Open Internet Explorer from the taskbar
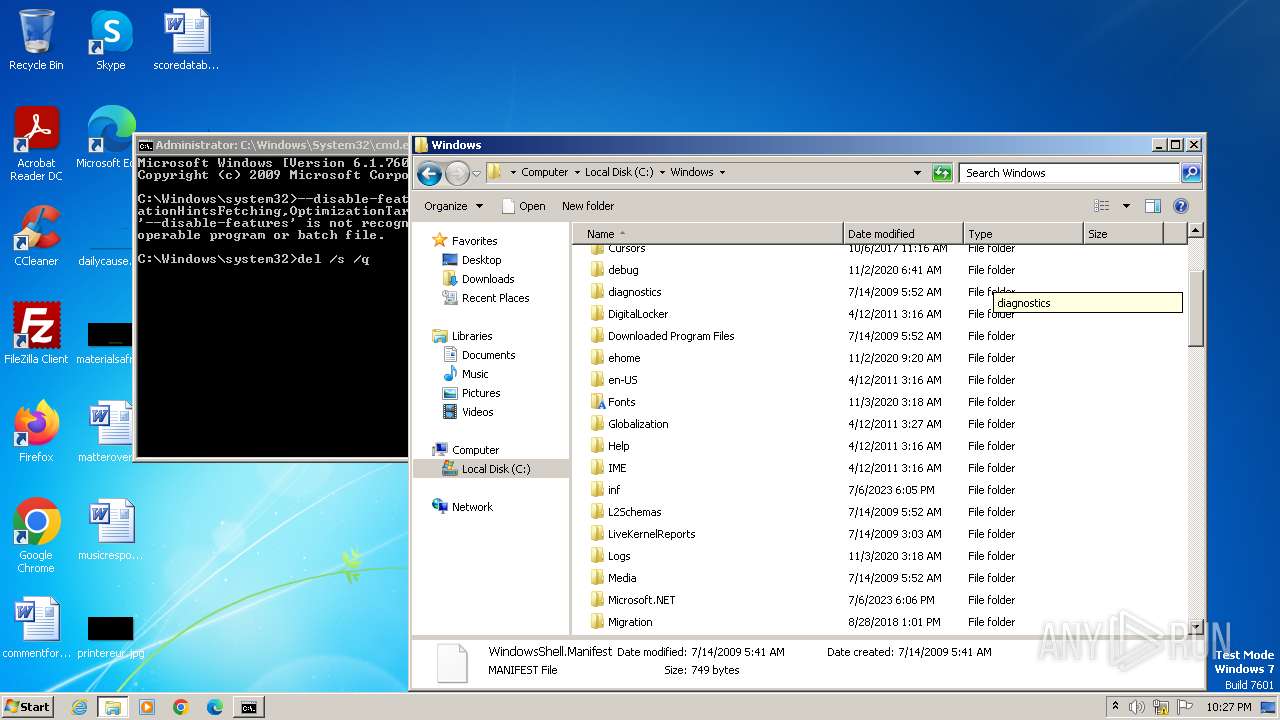Viewport: 1280px width, 720px height. pyautogui.click(x=79, y=707)
